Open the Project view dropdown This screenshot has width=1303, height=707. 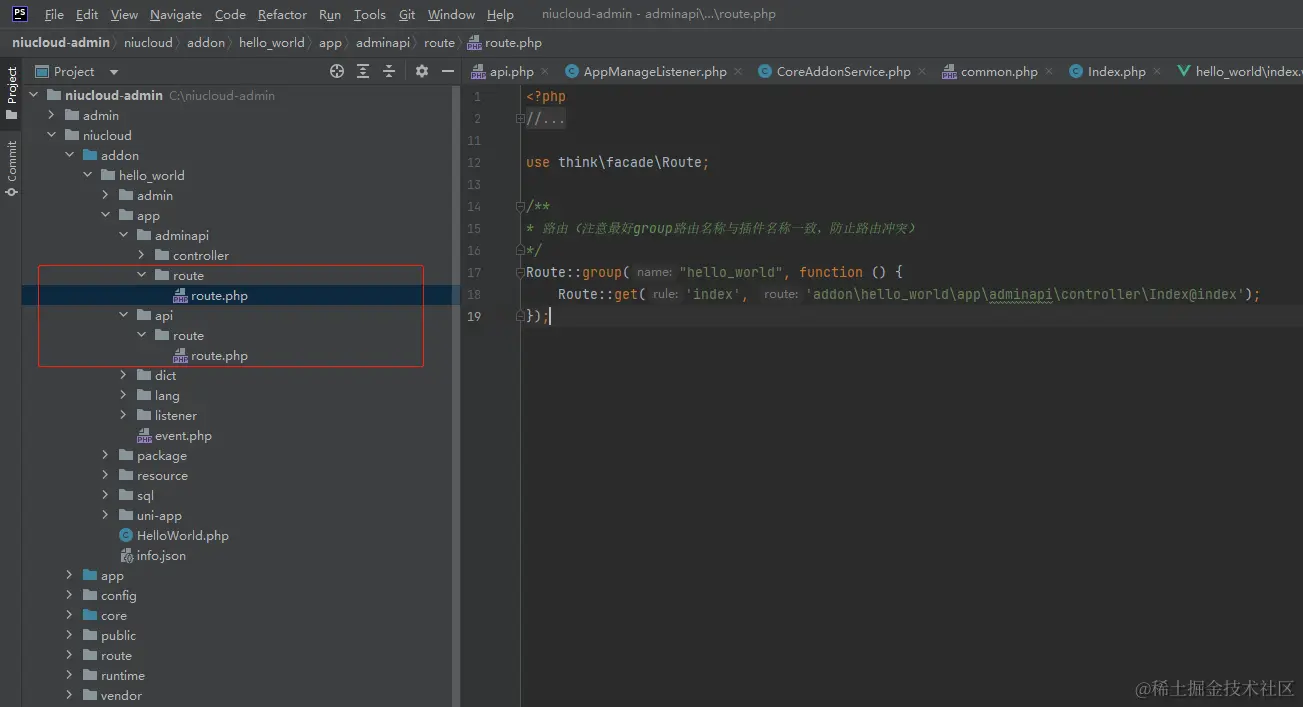point(114,72)
